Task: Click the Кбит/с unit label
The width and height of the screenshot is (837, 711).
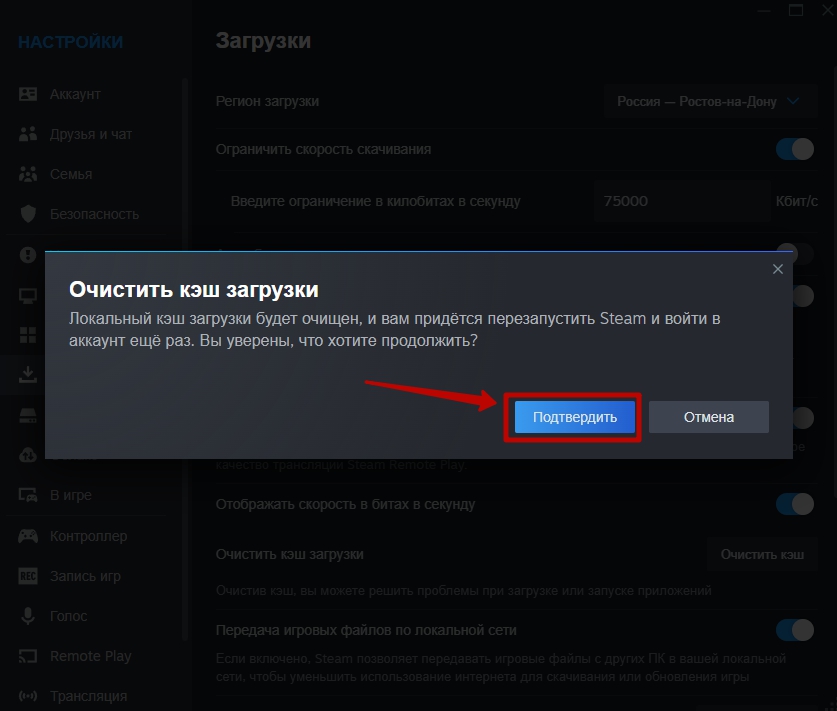Action: (x=796, y=201)
